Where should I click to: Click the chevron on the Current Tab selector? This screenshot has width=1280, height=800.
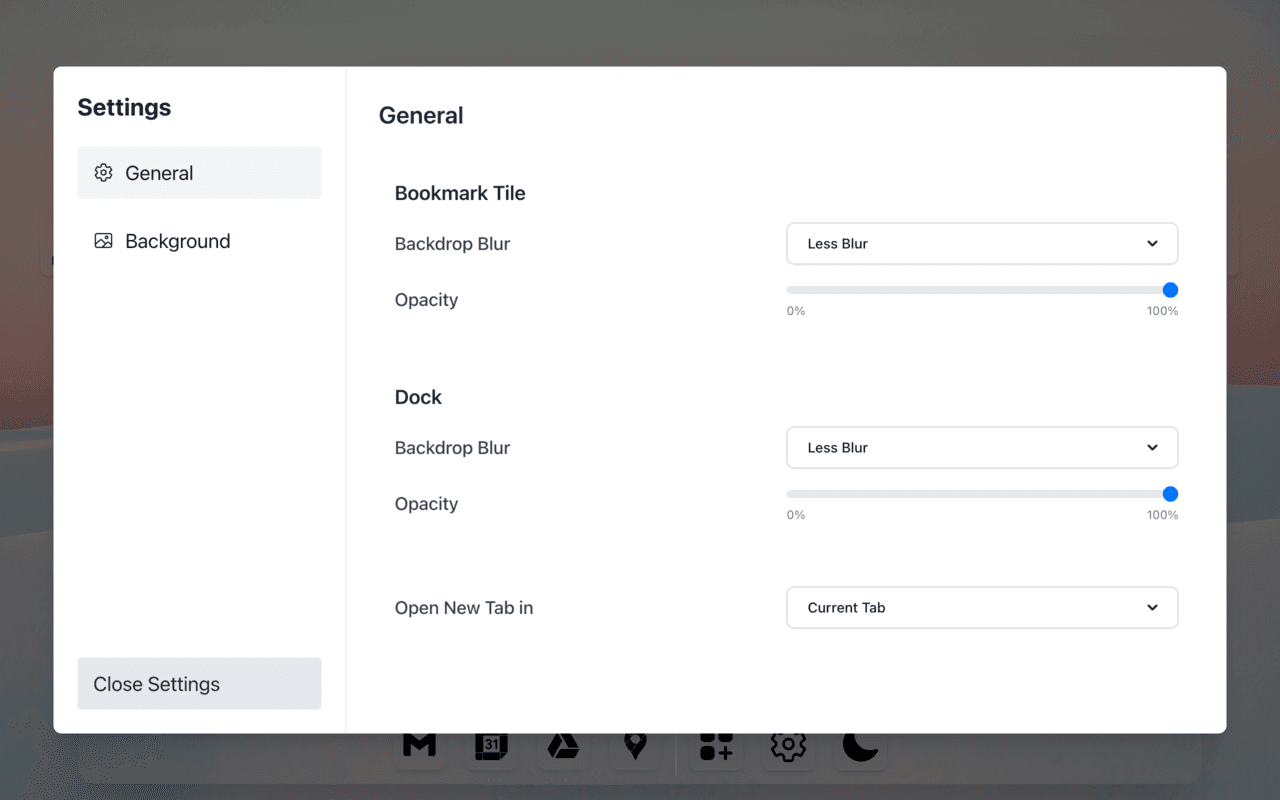tap(1152, 607)
